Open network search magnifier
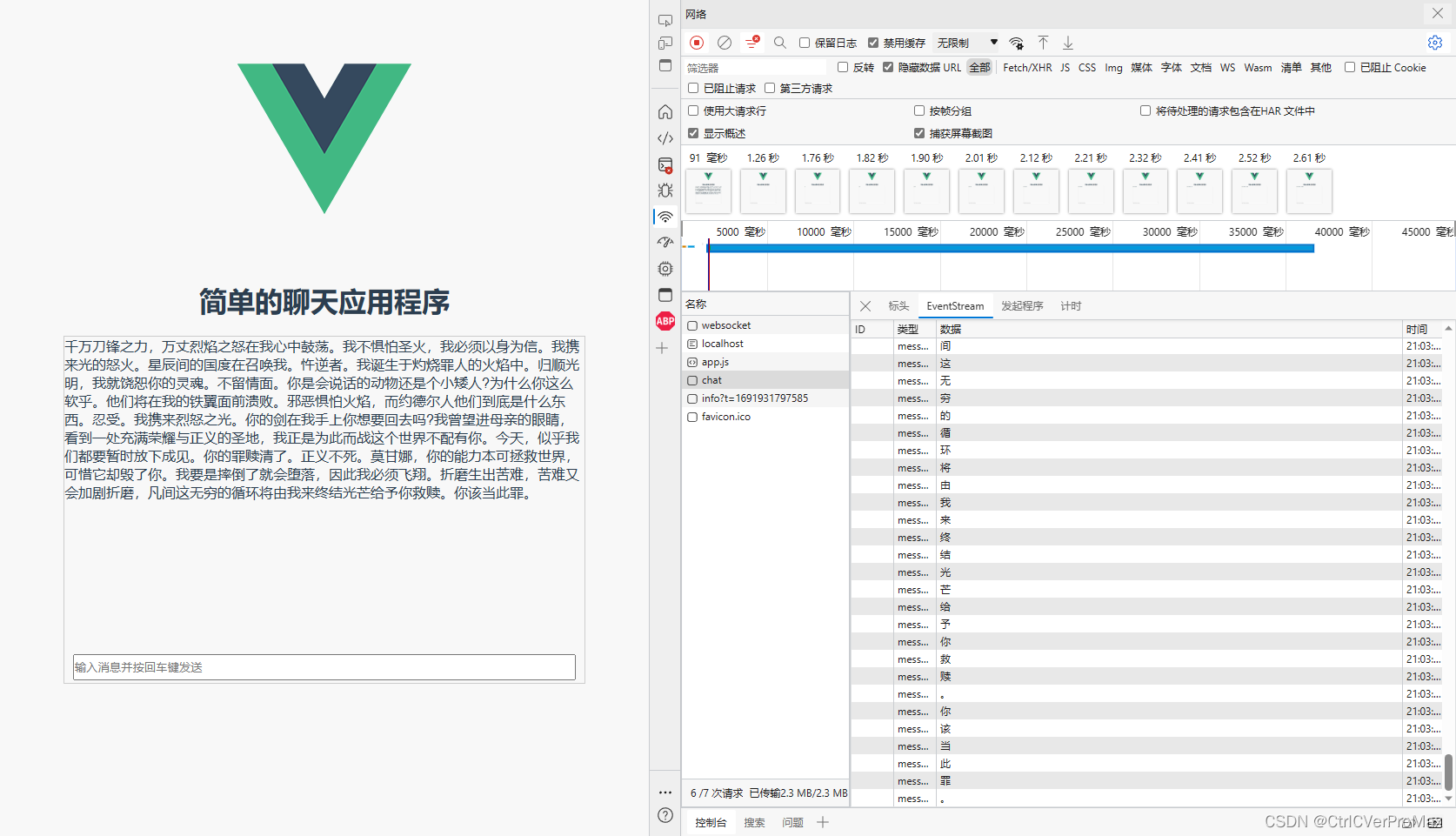Viewport: 1456px width, 836px height. click(x=780, y=43)
